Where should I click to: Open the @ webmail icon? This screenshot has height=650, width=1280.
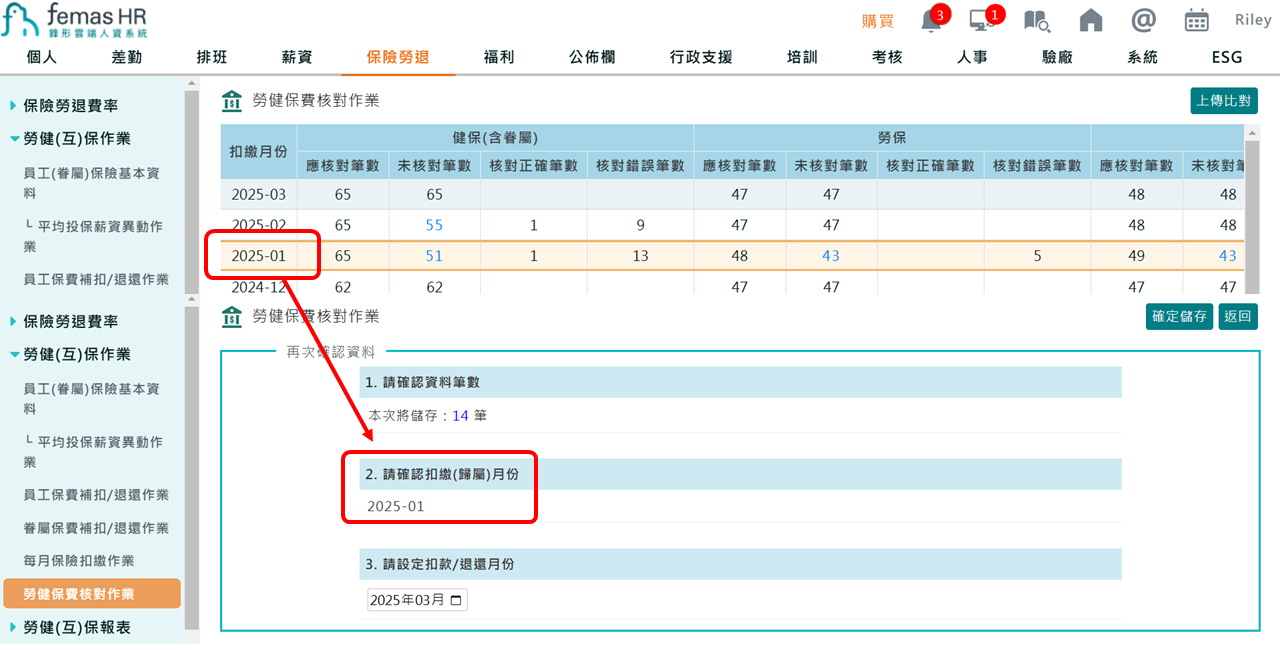click(1143, 19)
